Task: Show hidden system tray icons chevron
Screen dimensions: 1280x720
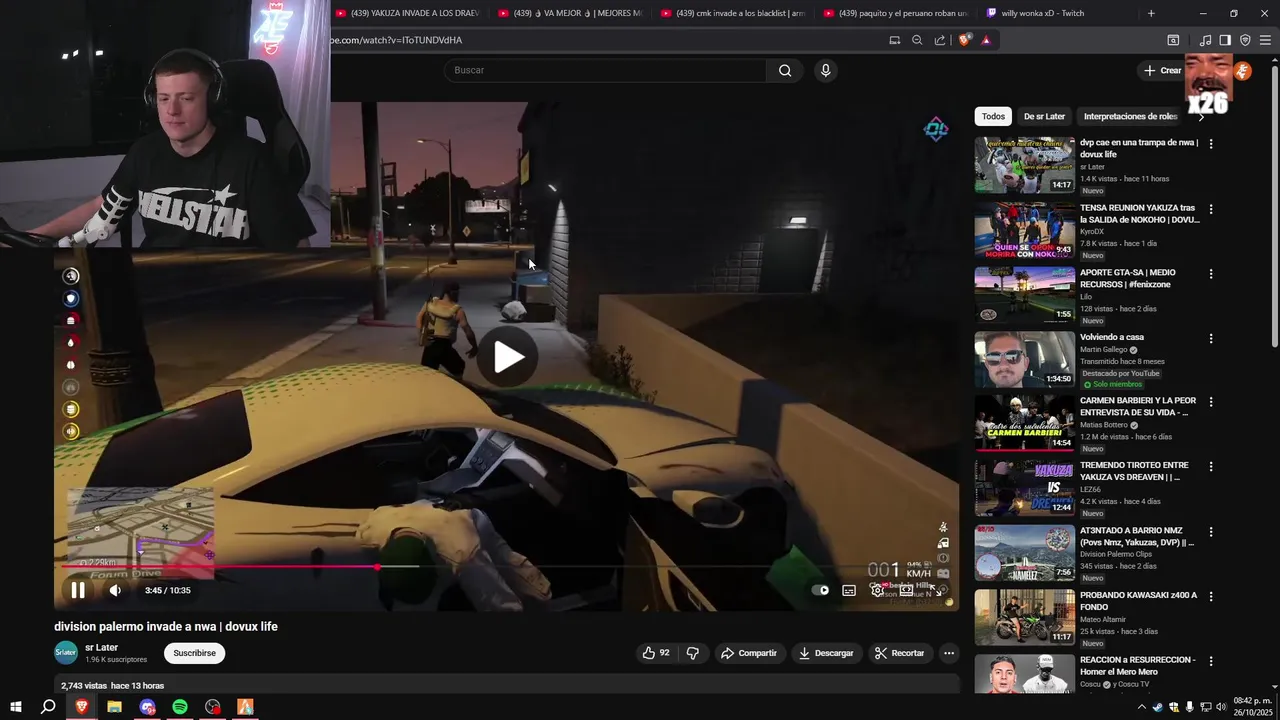Action: pos(1142,707)
